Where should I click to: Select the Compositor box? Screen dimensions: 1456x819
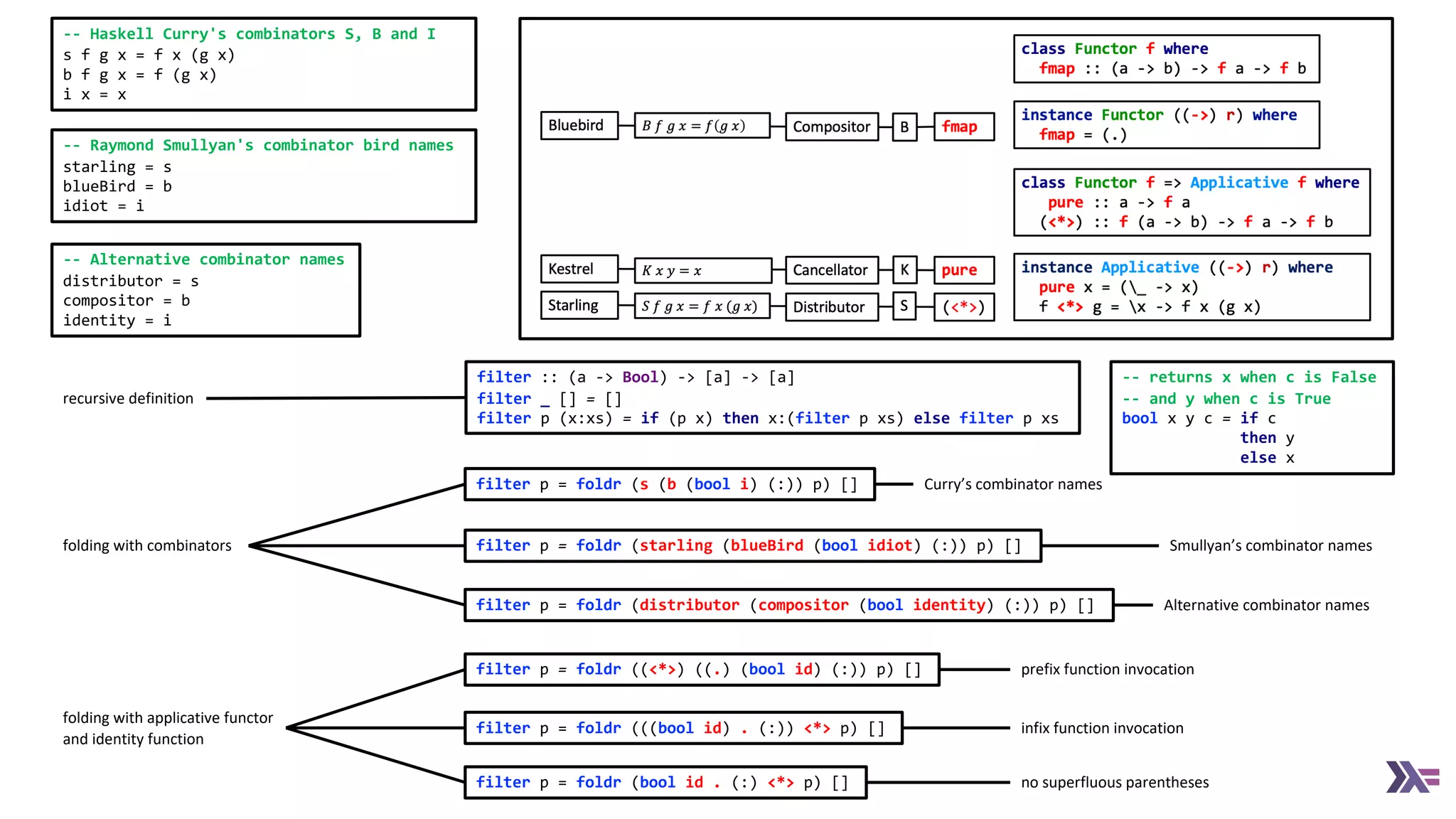(831, 127)
